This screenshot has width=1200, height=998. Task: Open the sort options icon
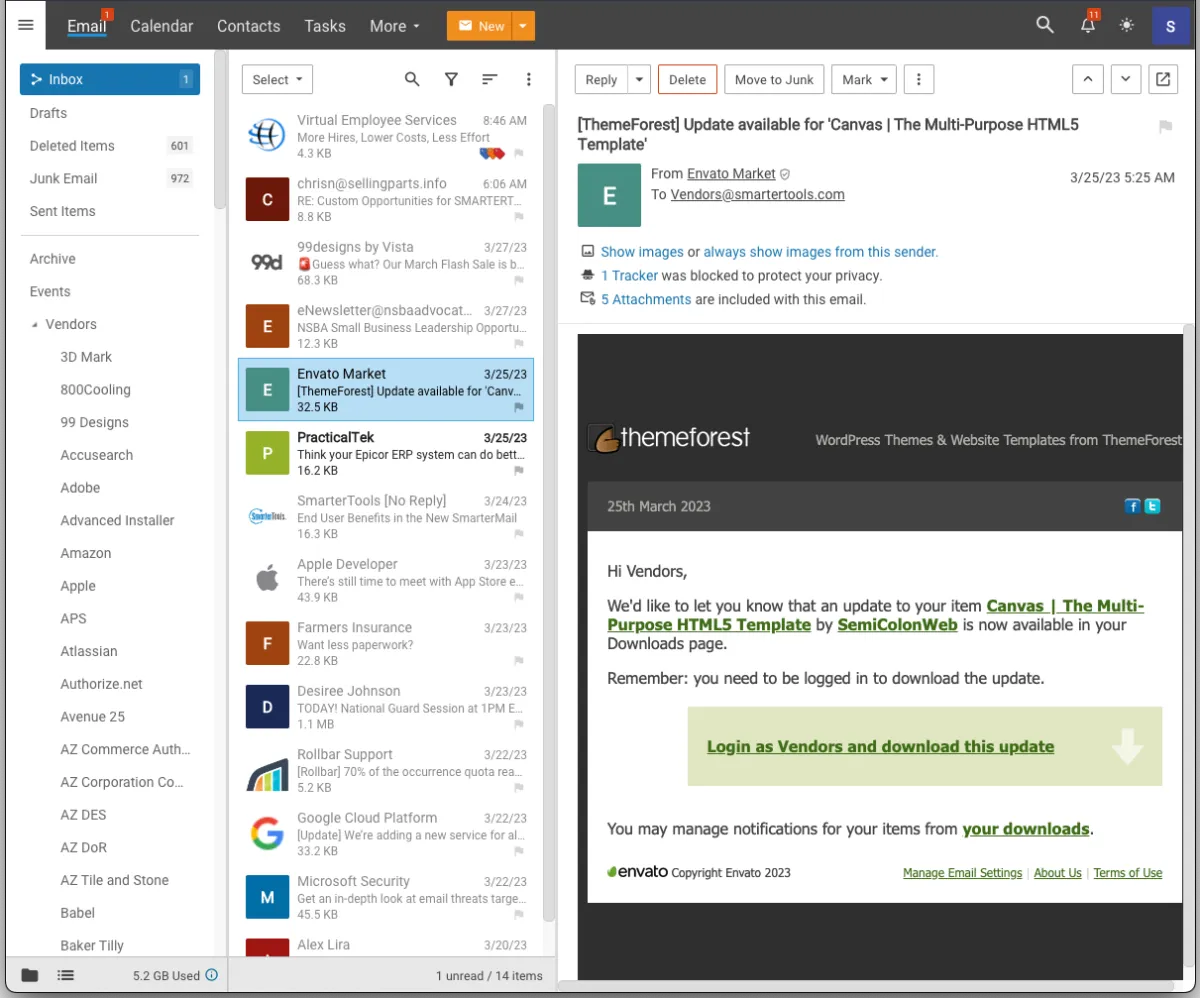490,80
